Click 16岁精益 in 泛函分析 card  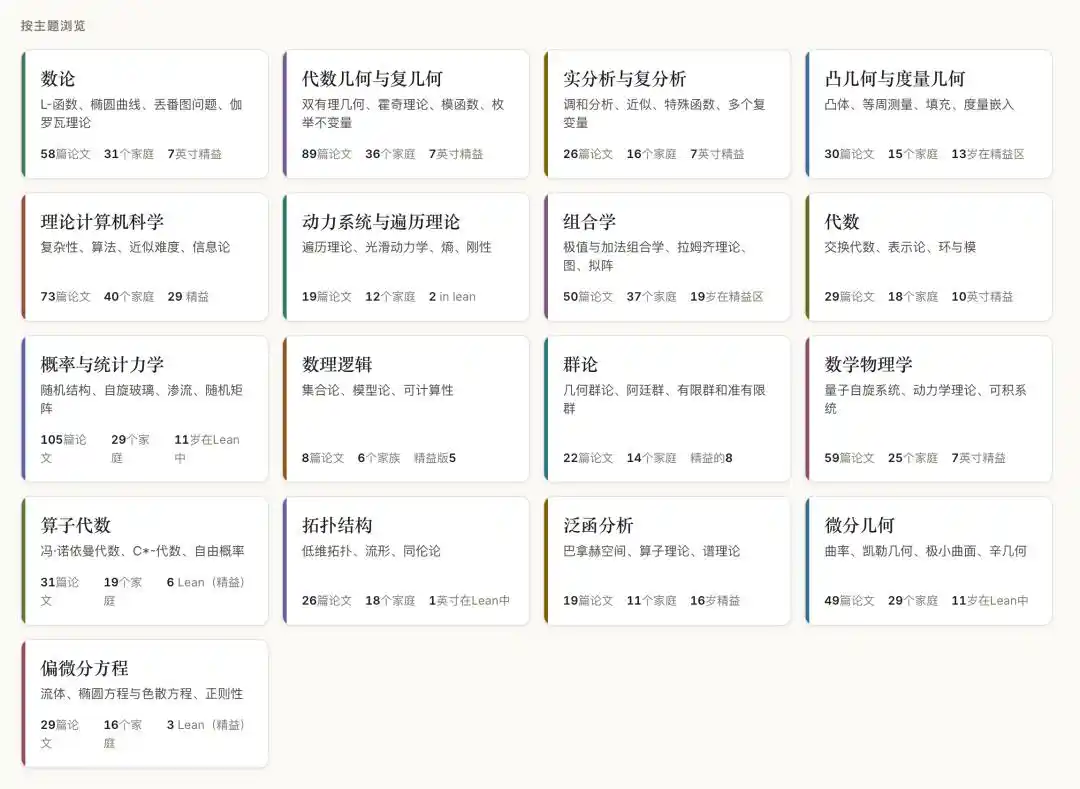point(715,600)
